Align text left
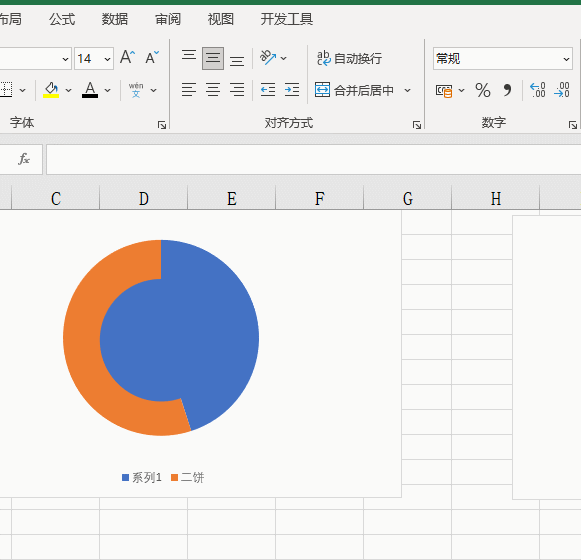The width and height of the screenshot is (581, 560). pos(189,90)
